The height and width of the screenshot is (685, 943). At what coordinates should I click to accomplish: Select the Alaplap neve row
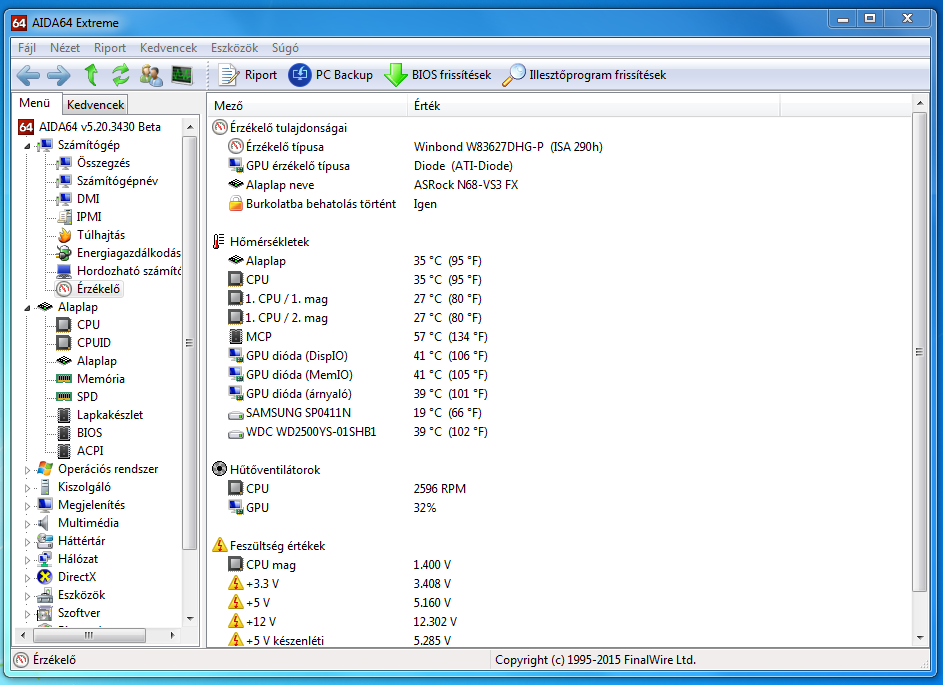tap(373, 185)
